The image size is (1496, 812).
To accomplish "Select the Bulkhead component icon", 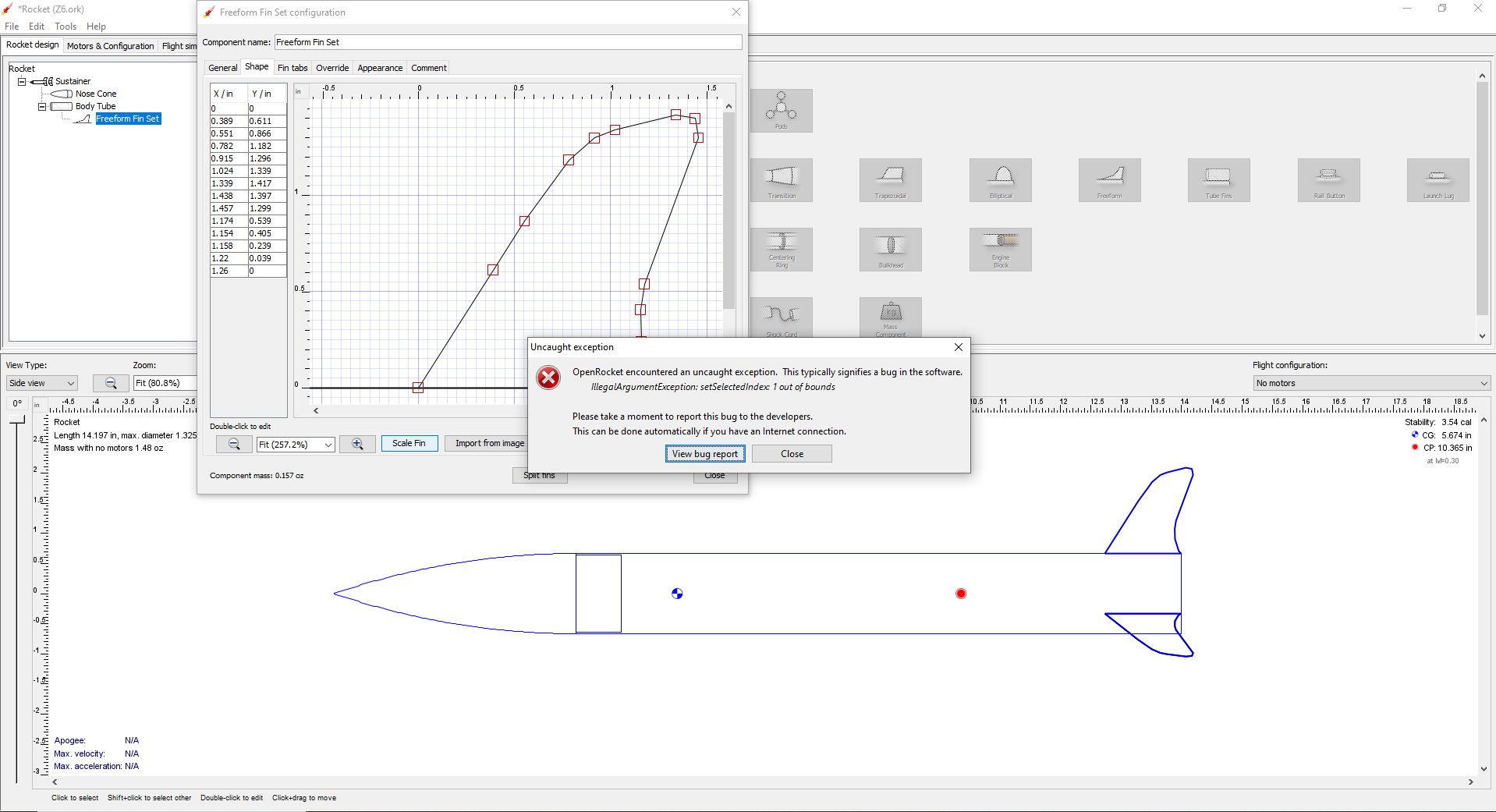I will tap(890, 249).
